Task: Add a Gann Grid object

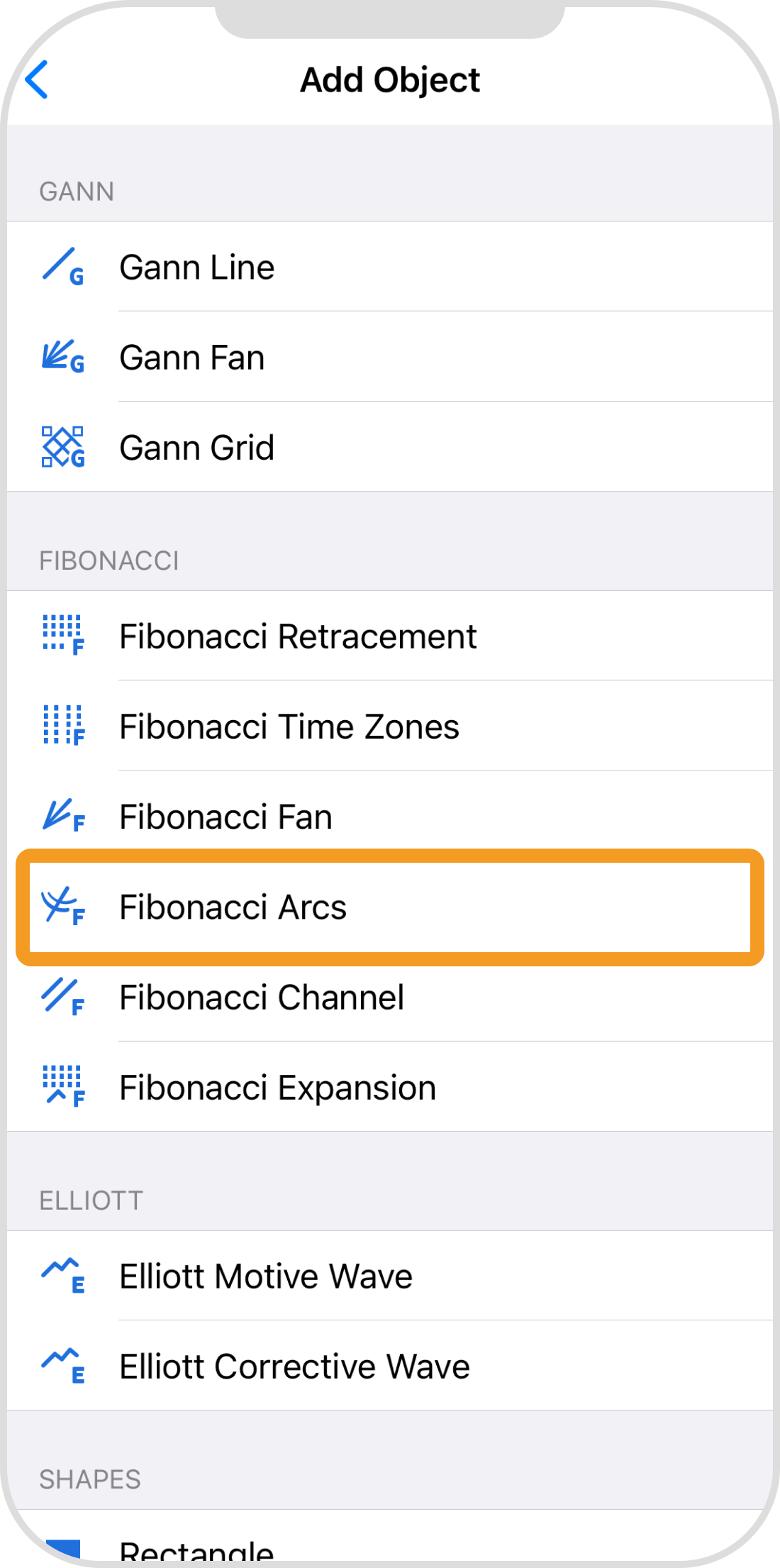Action: tap(197, 448)
